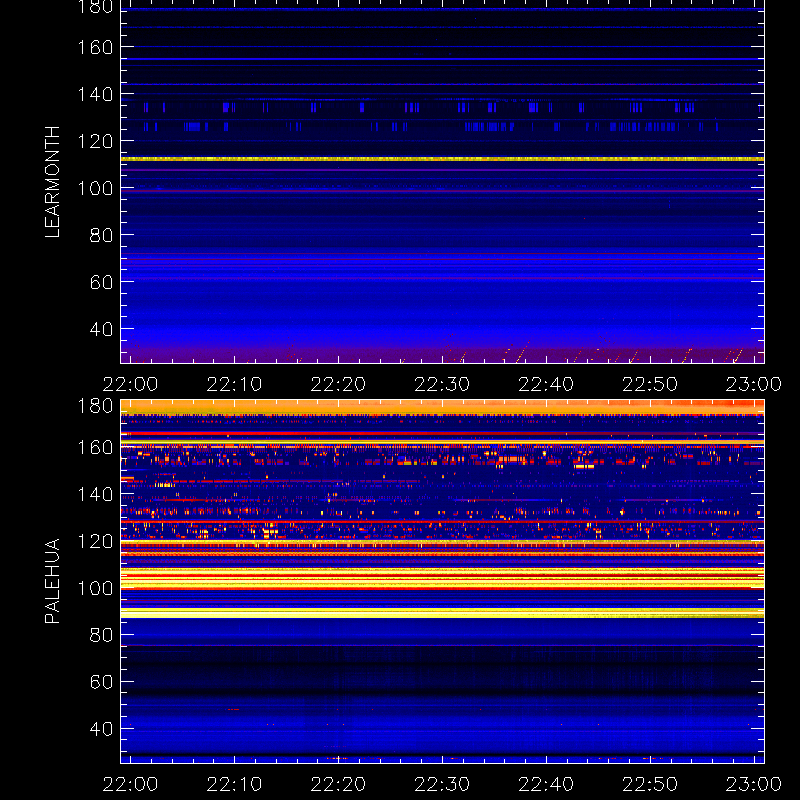Image resolution: width=800 pixels, height=800 pixels.
Task: Click the 160 tick label on Palehua axis
Action: [95, 447]
